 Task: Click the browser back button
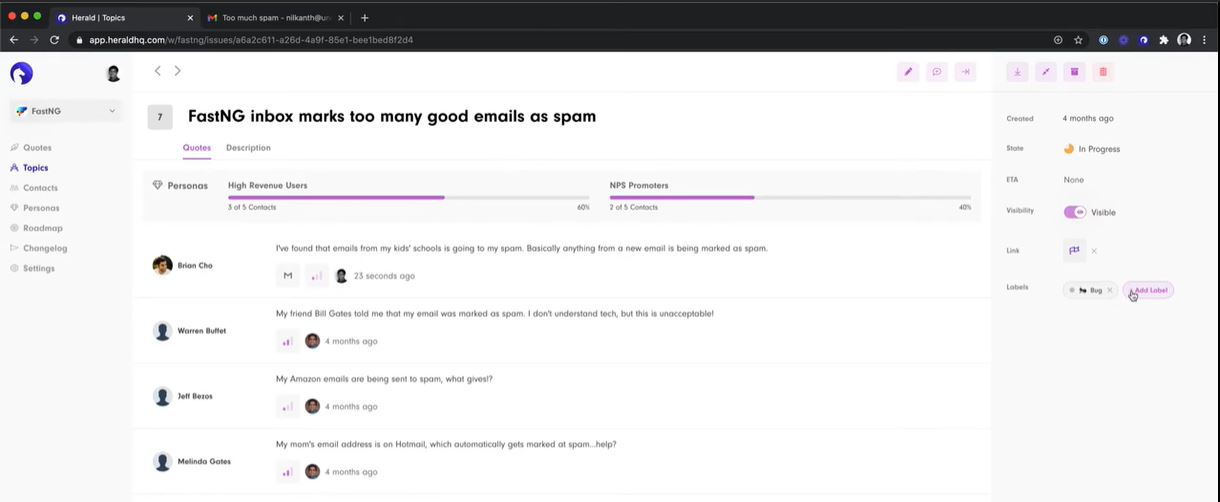(x=14, y=40)
